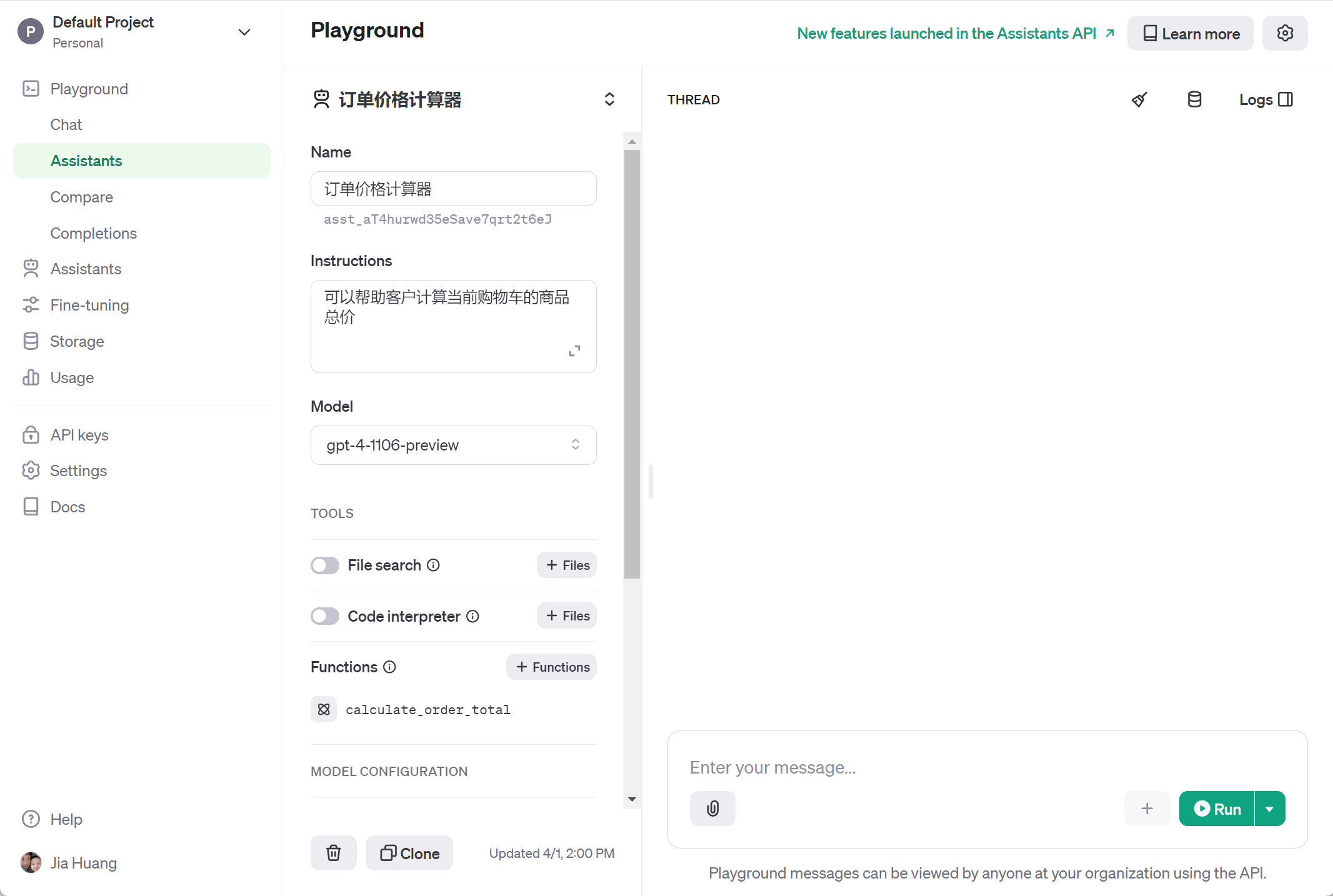Click the clear thread broom icon
Image resolution: width=1333 pixels, height=896 pixels.
pos(1139,99)
